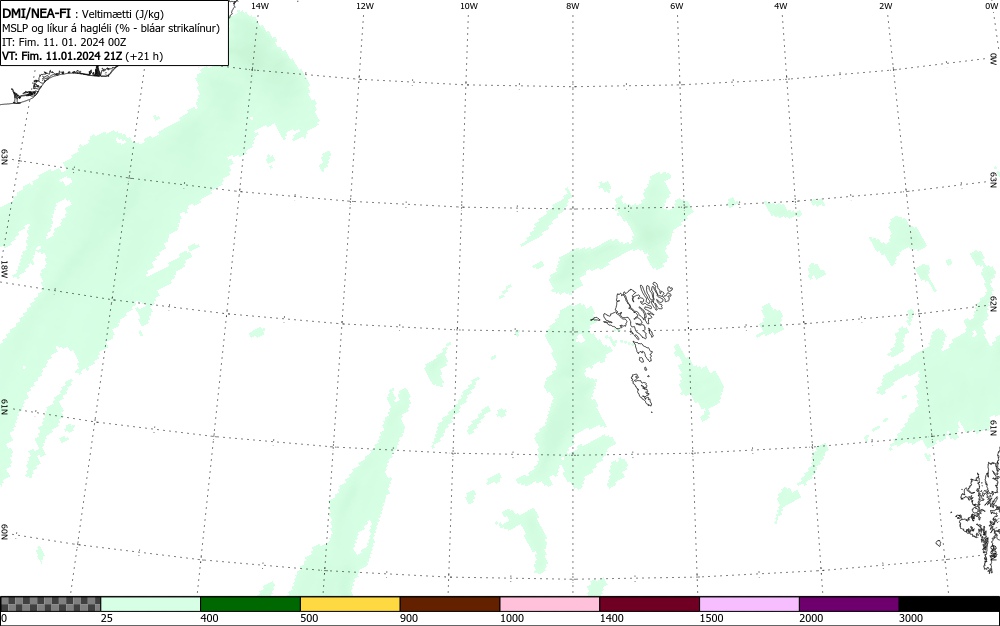The height and width of the screenshot is (626, 1000).
Task: Pick the pink 1000–1400 legend swatch
Action: click(550, 604)
